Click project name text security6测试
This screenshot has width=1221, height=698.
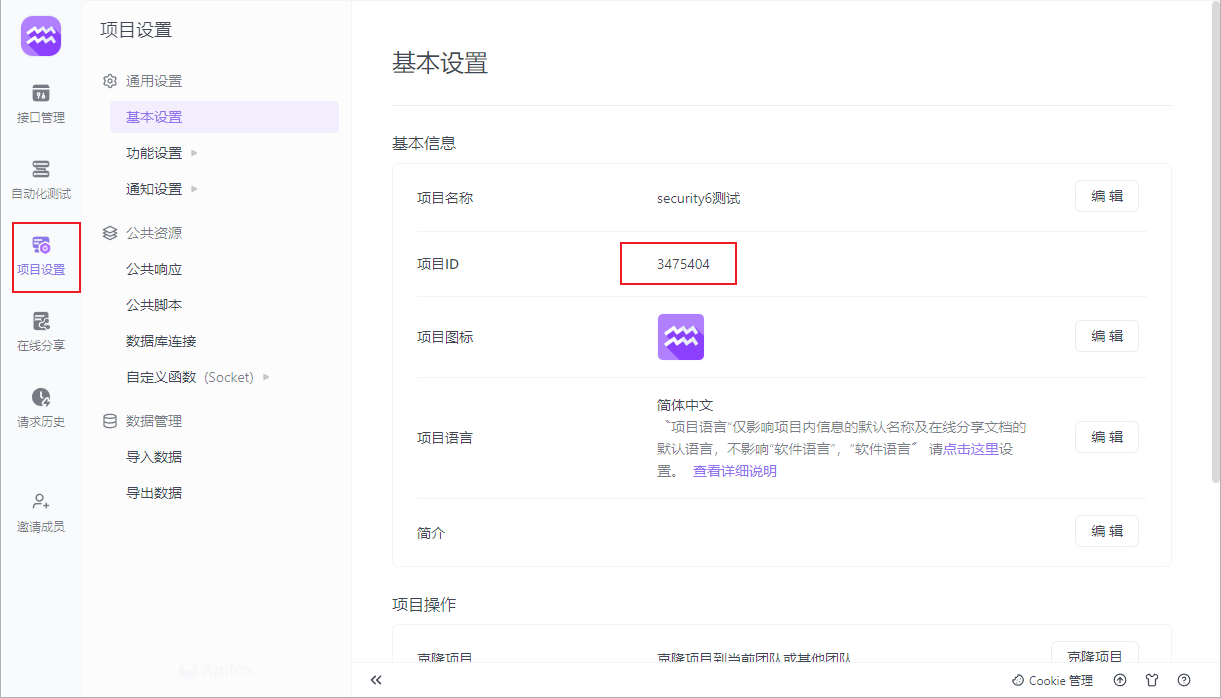coord(698,198)
